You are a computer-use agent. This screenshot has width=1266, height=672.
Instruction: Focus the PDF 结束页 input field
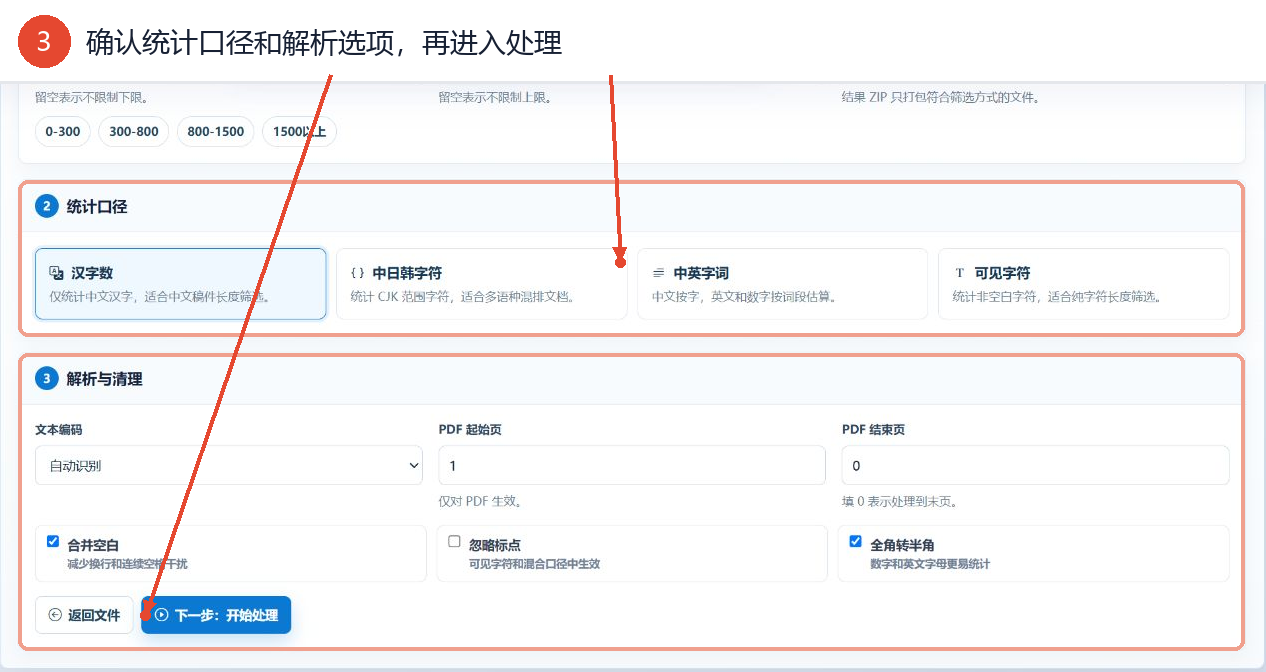1035,465
